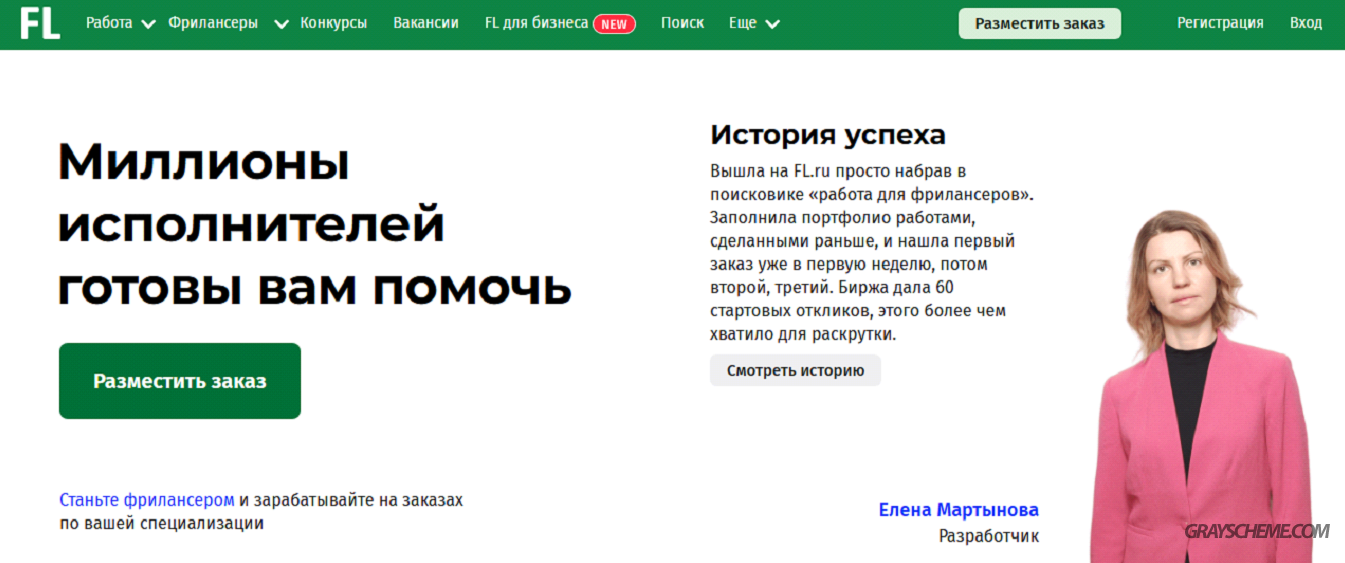Viewport: 1345px width, 563px height.
Task: Go to Конкурсы
Action: [333, 23]
